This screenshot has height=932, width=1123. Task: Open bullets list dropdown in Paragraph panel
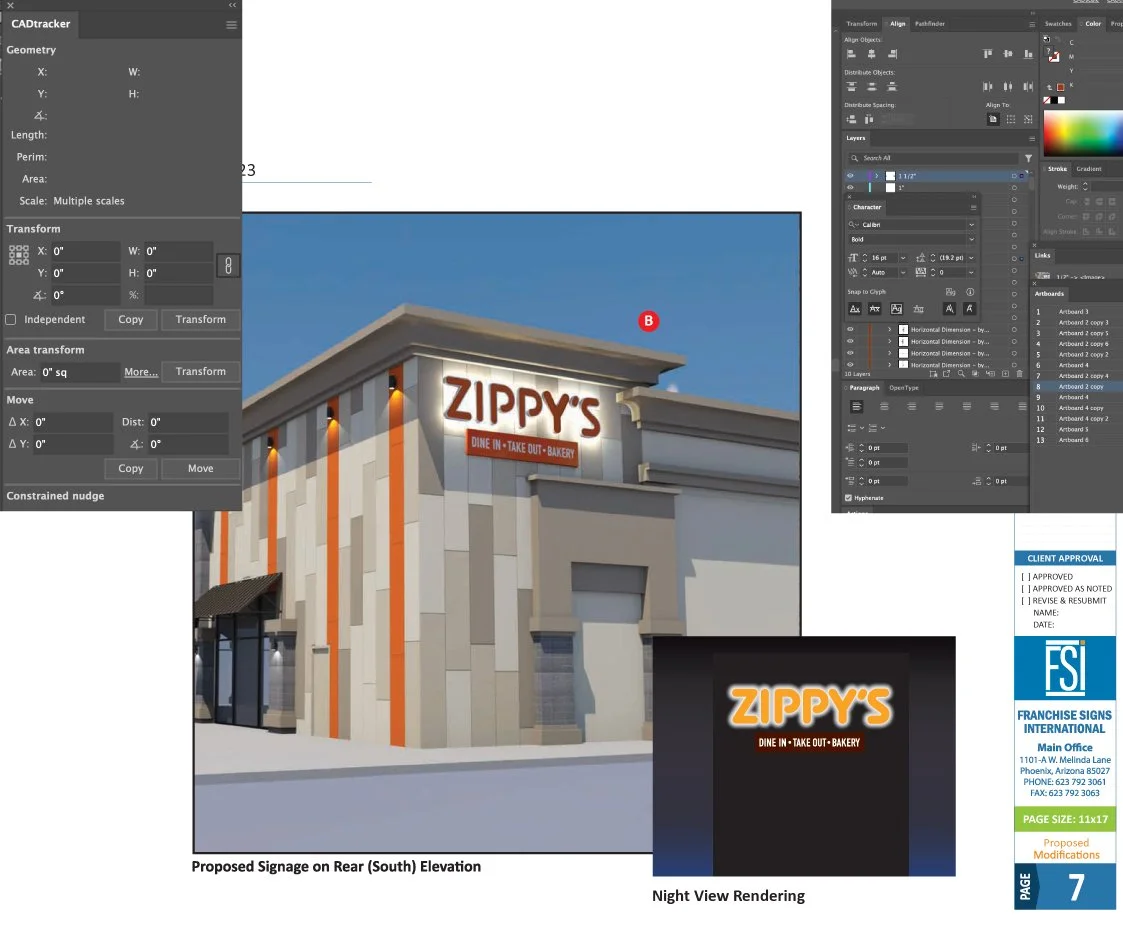tap(862, 428)
